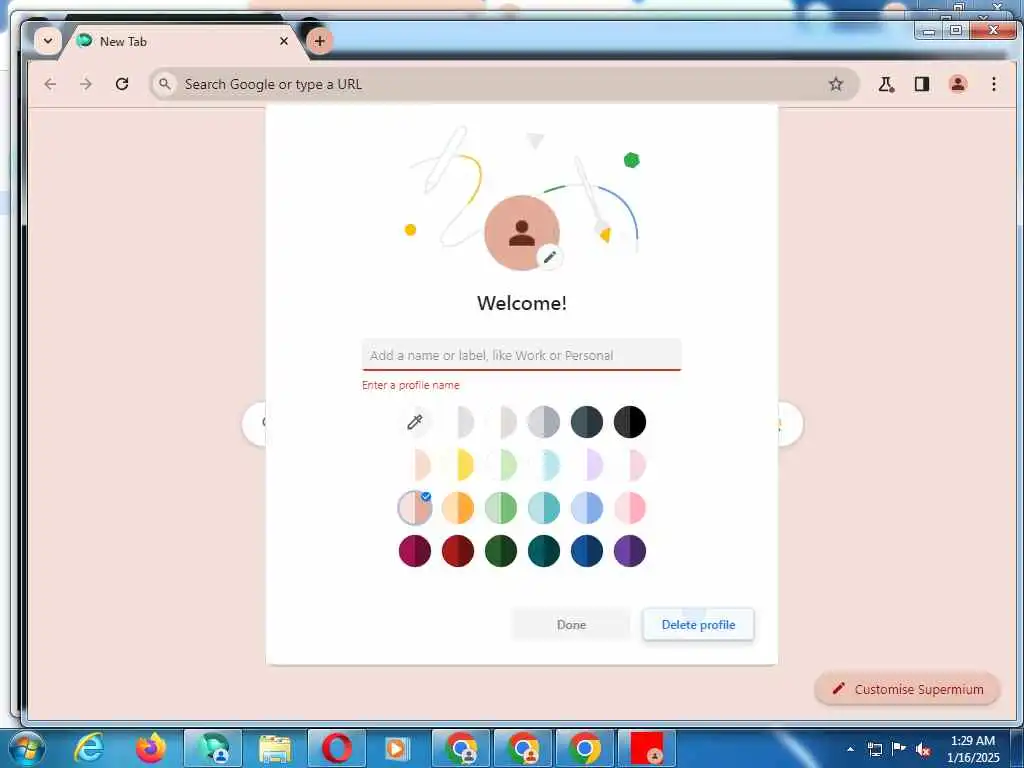Open the Action Center flag icon

point(899,748)
